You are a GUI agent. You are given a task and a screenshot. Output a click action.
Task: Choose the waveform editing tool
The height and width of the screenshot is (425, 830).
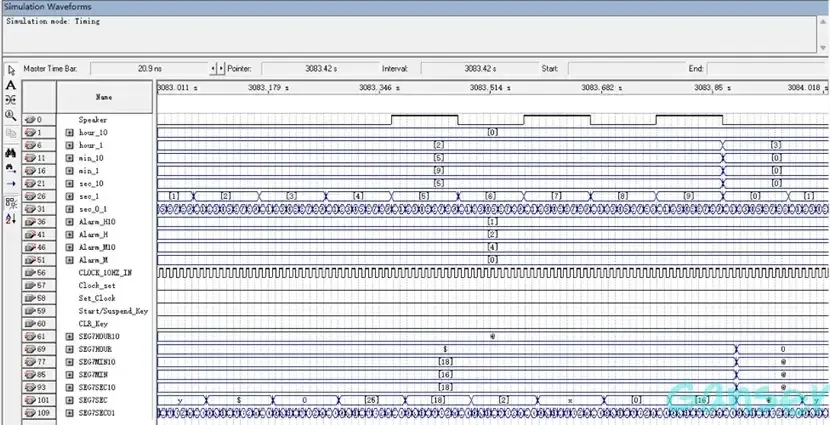coord(11,100)
